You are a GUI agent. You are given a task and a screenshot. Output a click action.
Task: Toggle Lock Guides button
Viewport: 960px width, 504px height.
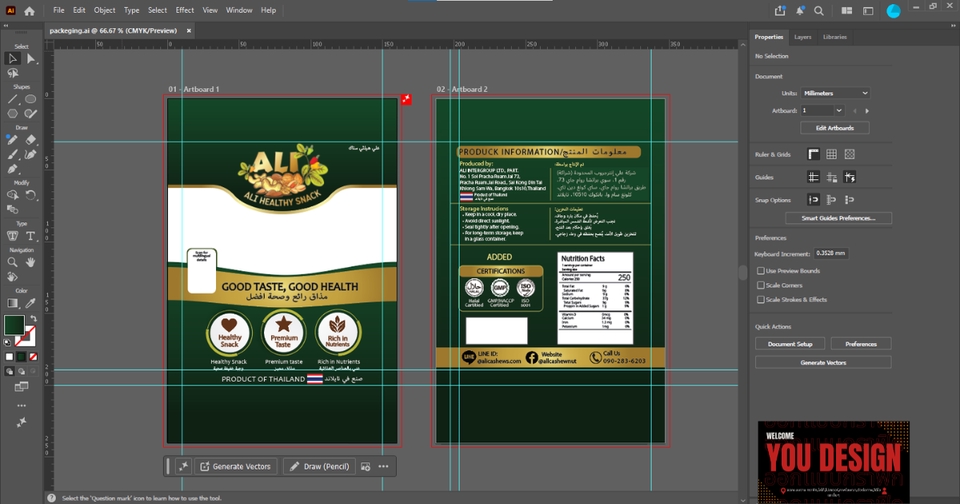tap(831, 177)
